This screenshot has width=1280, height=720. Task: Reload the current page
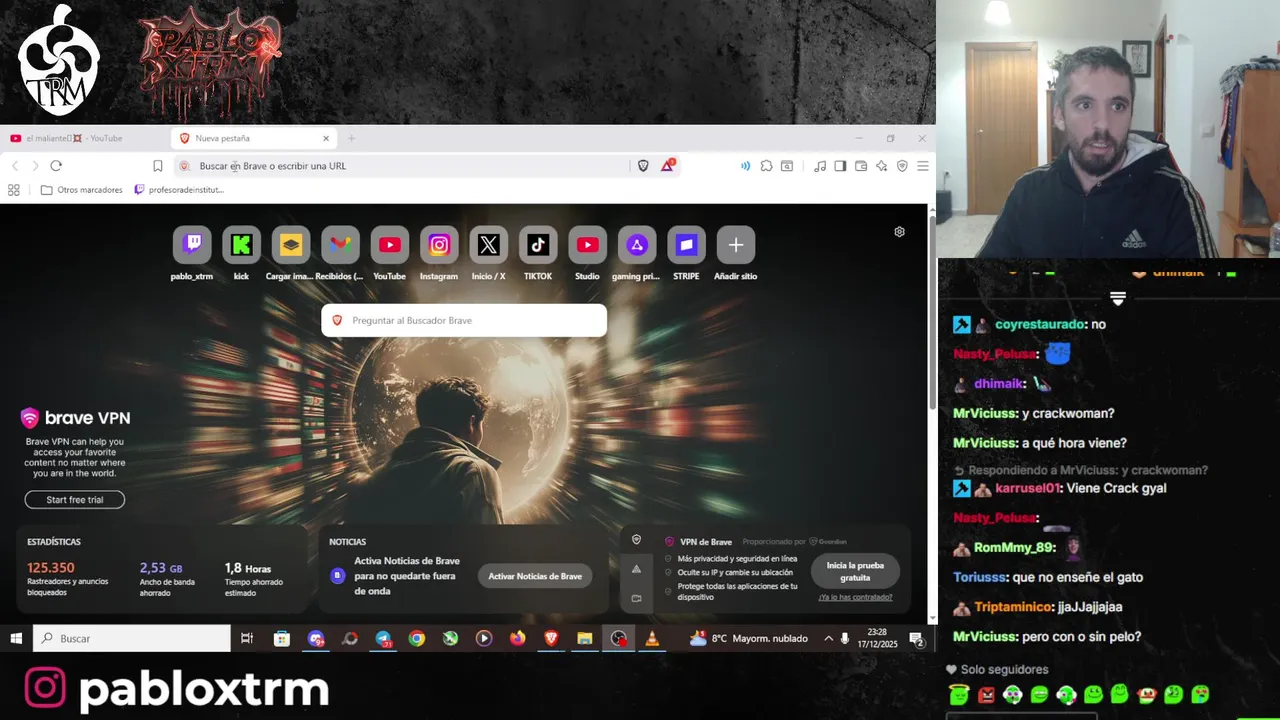tap(56, 166)
